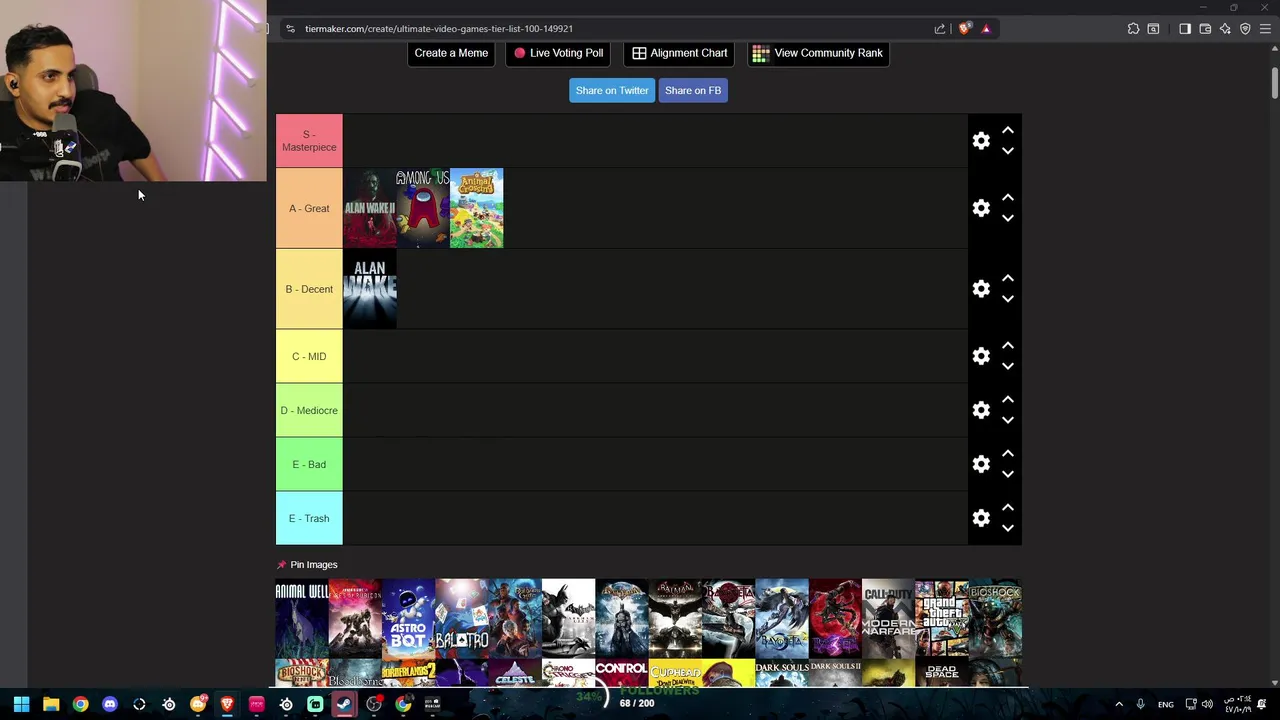Move S - Masterpiece row up
The width and height of the screenshot is (1280, 720).
tap(1008, 131)
